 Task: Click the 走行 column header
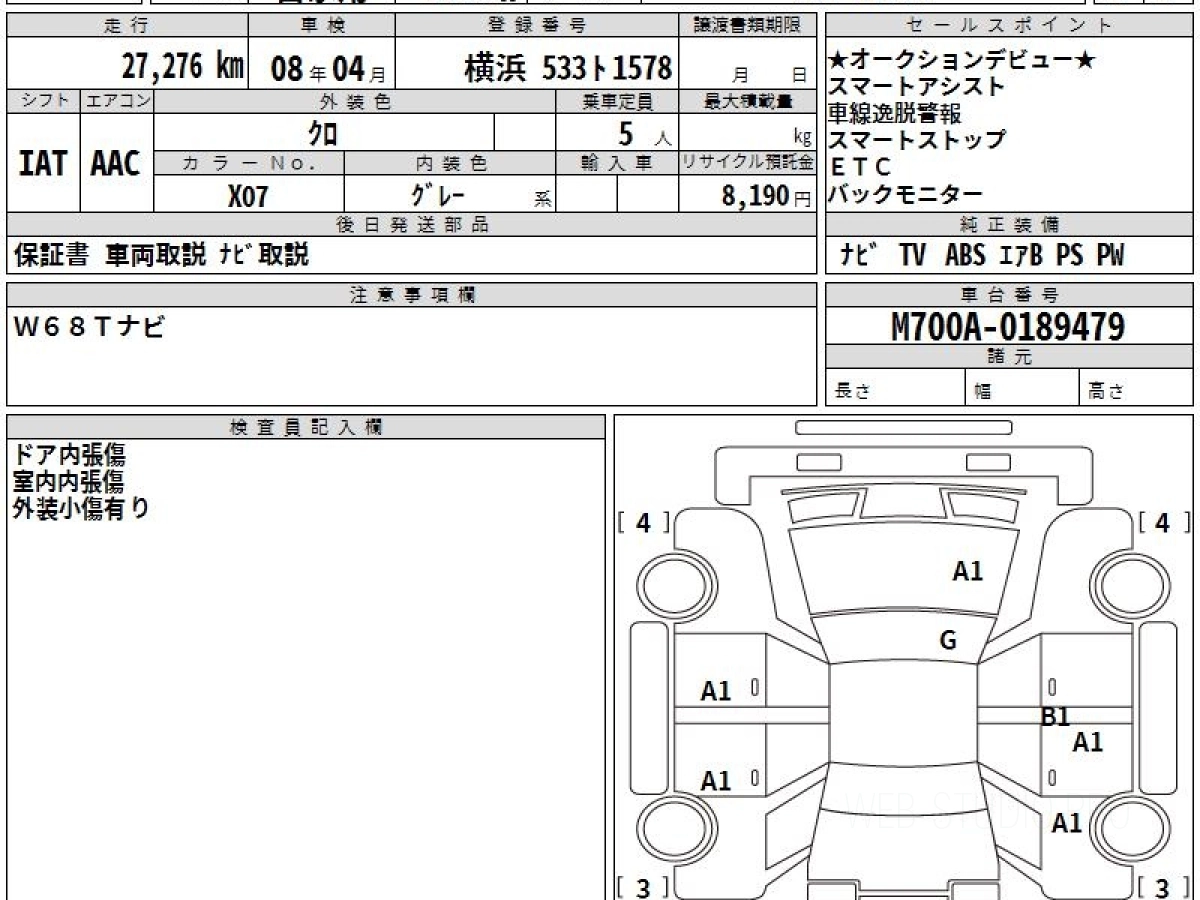point(126,26)
